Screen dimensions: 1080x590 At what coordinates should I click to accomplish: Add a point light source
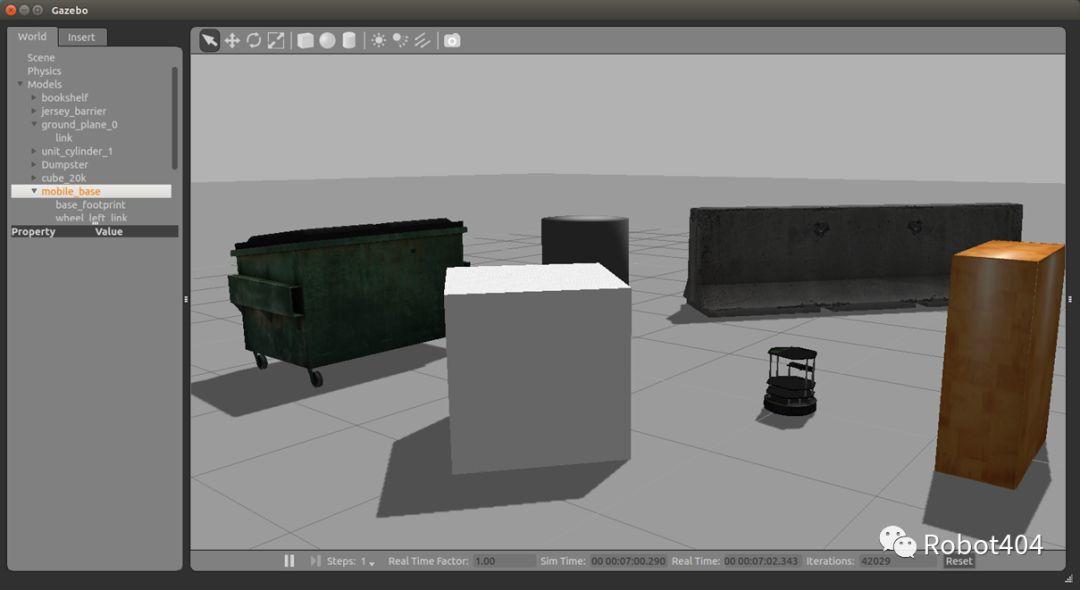click(379, 41)
